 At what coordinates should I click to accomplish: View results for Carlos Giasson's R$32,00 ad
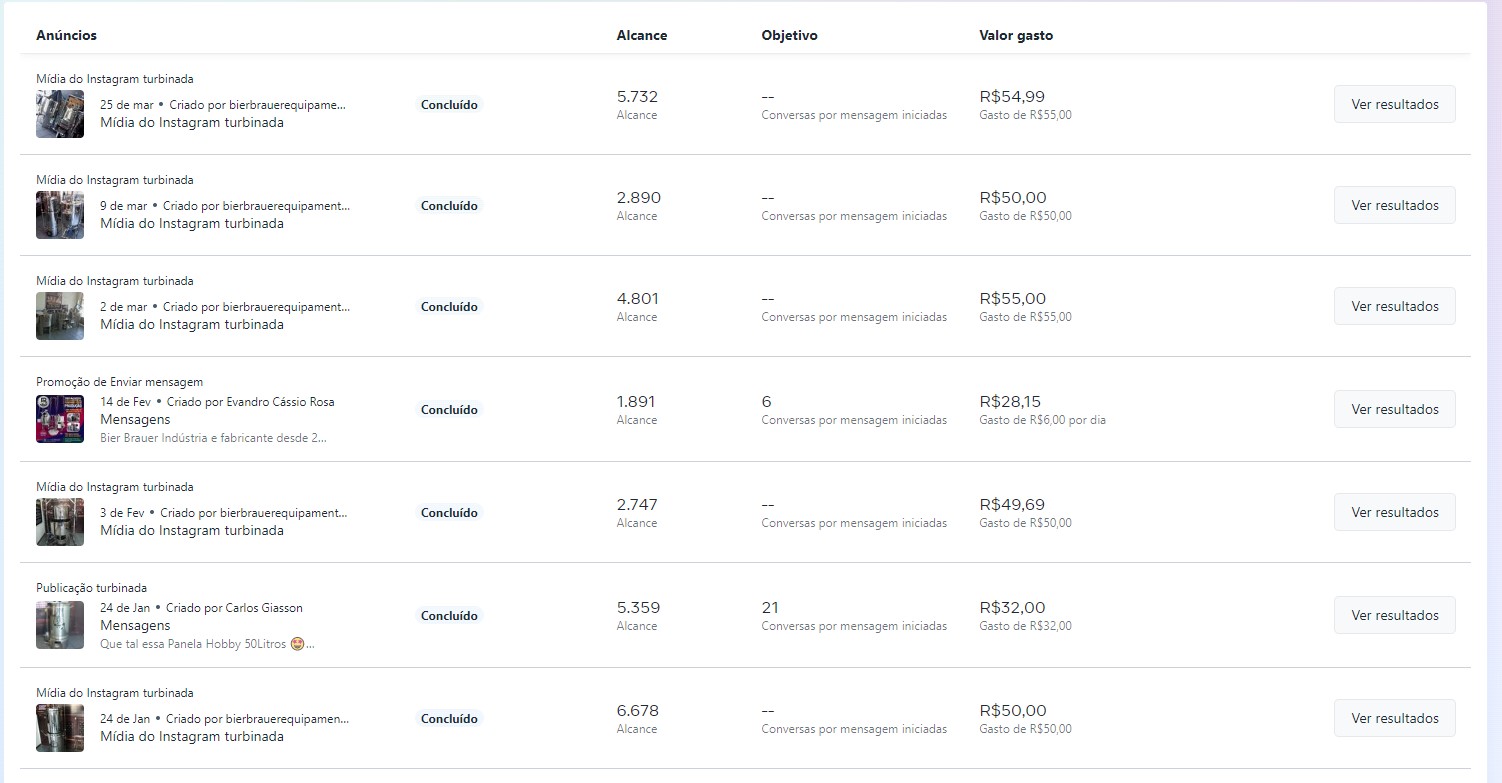(1394, 615)
